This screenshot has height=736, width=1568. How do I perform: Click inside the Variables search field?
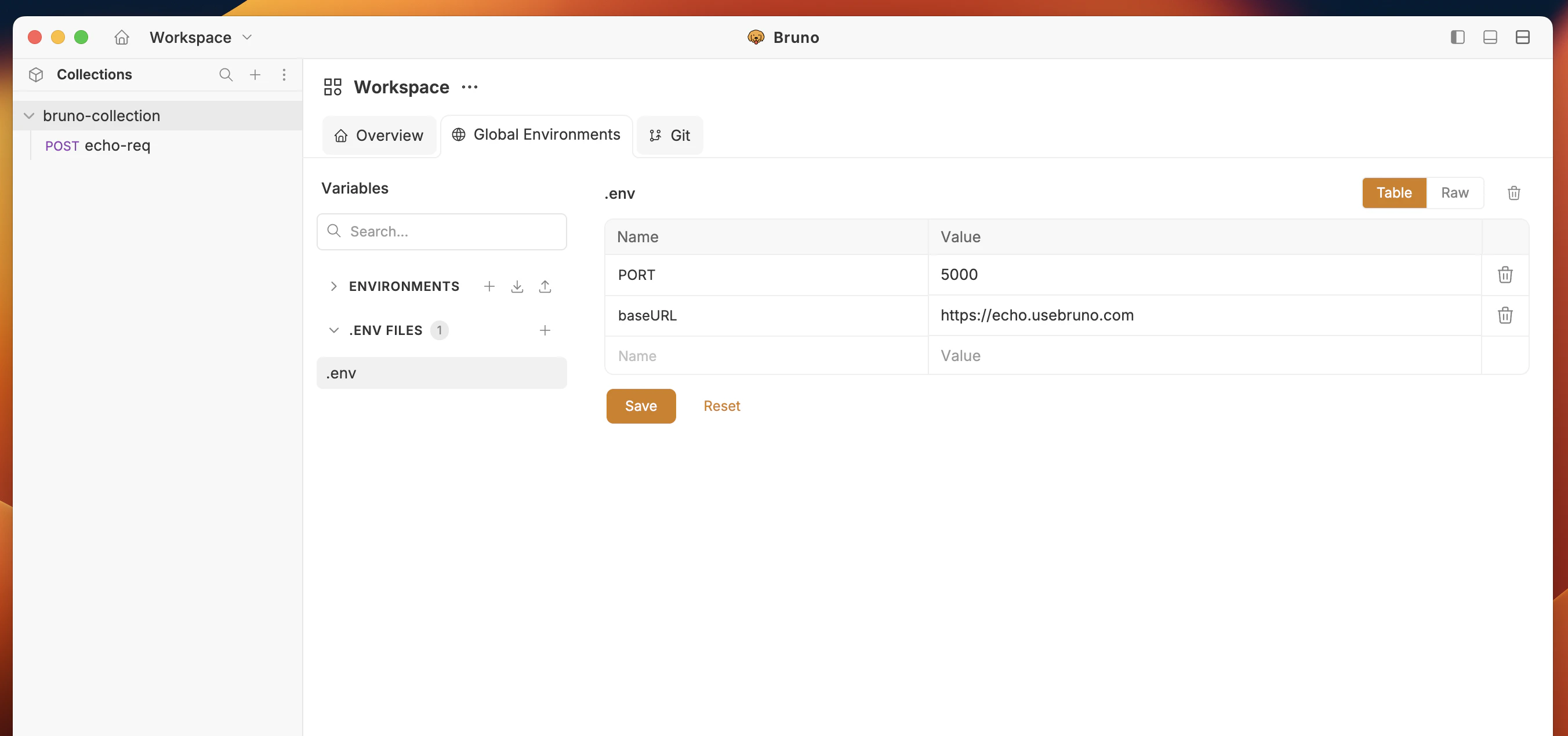(441, 231)
